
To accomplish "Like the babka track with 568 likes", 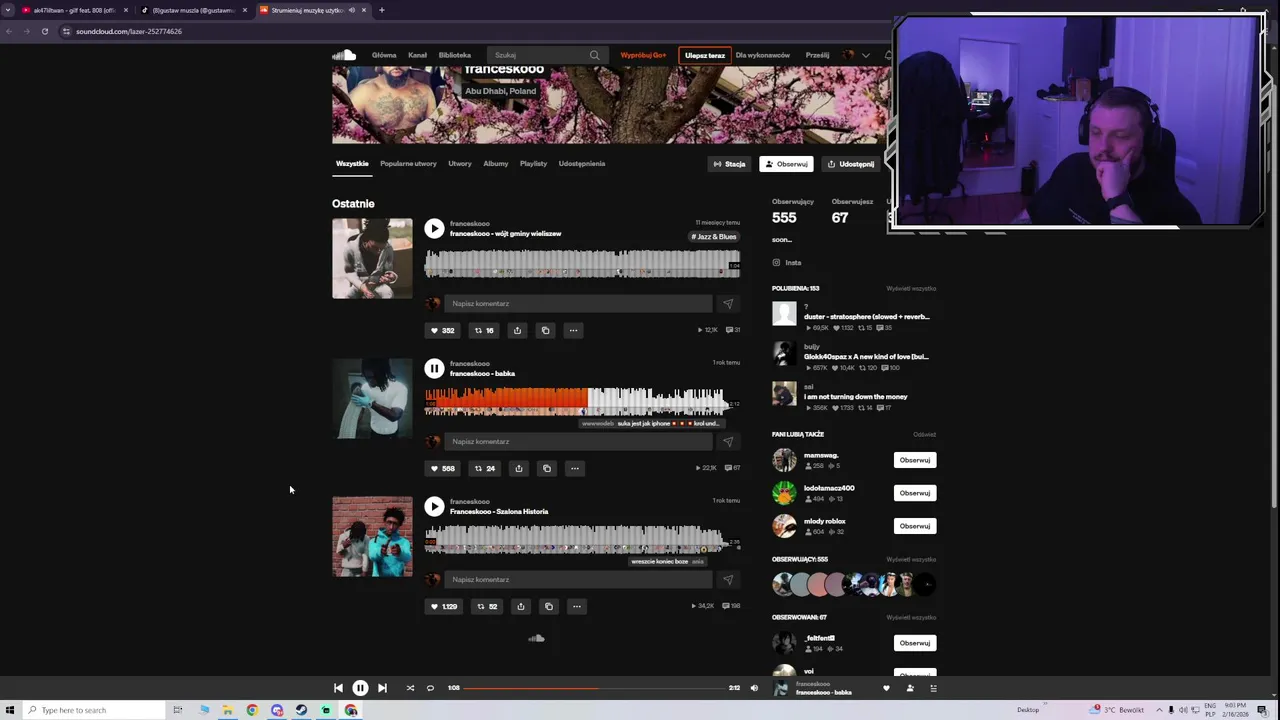I will [x=442, y=468].
